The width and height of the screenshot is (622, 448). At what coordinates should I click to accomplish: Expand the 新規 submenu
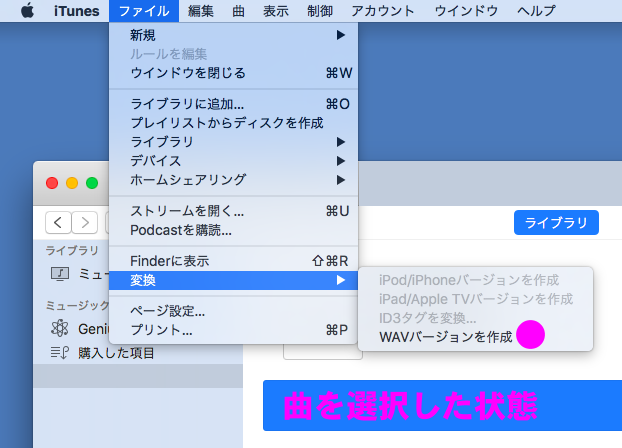234,35
